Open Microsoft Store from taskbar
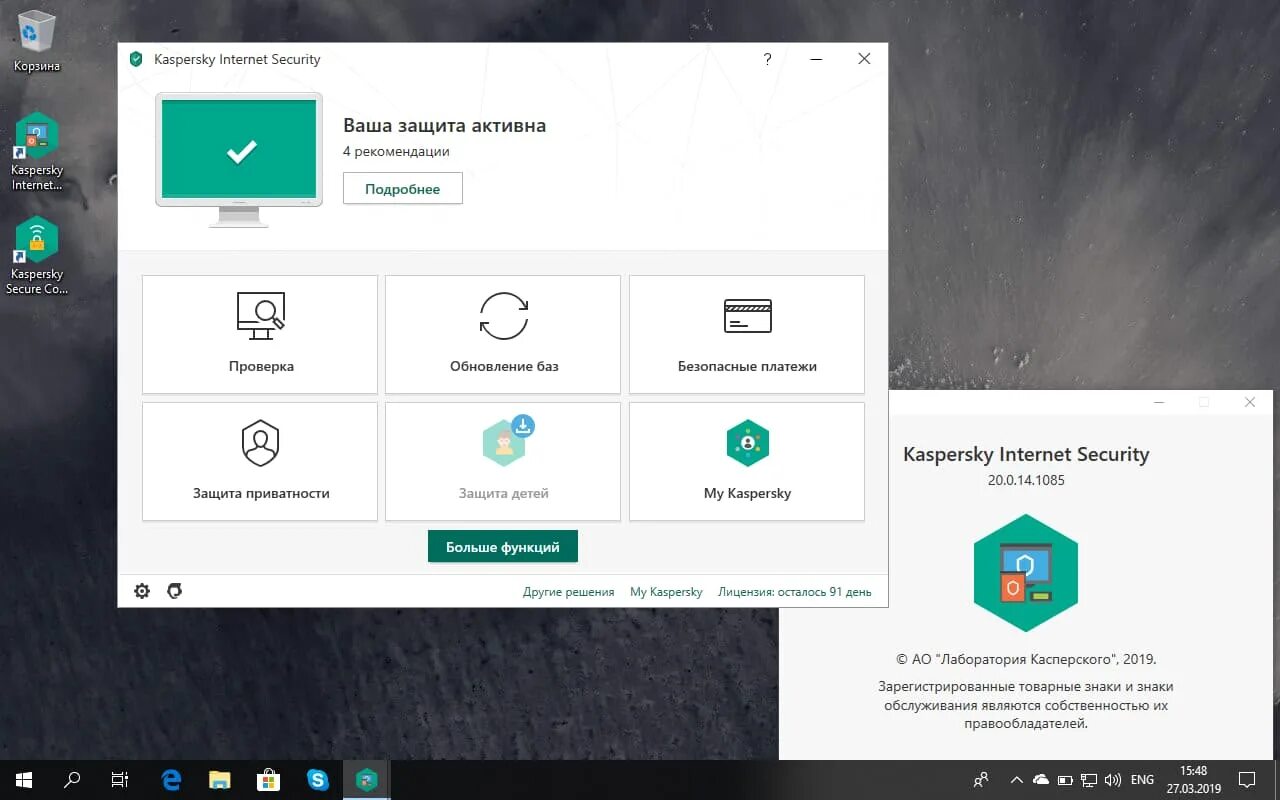Image resolution: width=1280 pixels, height=800 pixels. click(x=268, y=779)
